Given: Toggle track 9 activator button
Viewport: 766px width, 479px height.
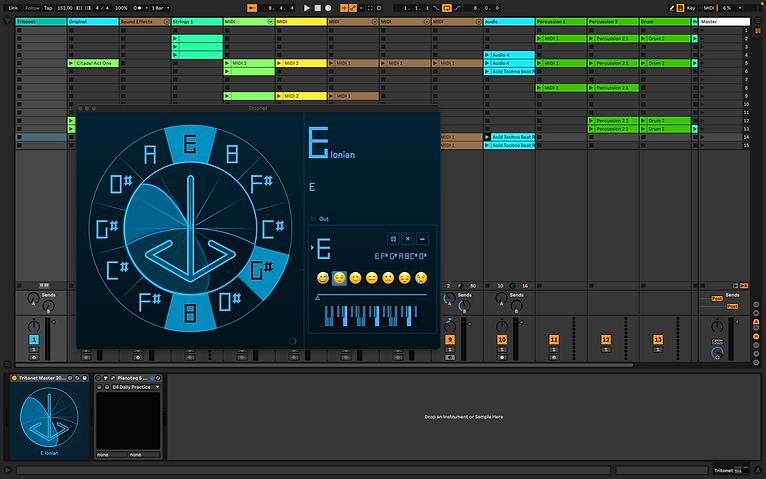Looking at the screenshot, I should 449,339.
